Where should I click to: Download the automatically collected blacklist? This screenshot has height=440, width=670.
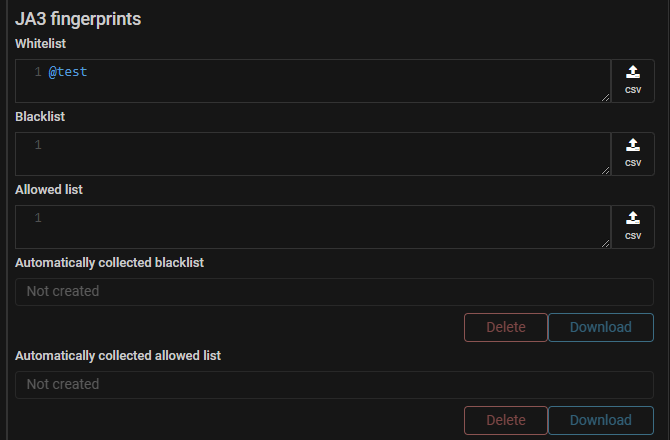[x=600, y=327]
